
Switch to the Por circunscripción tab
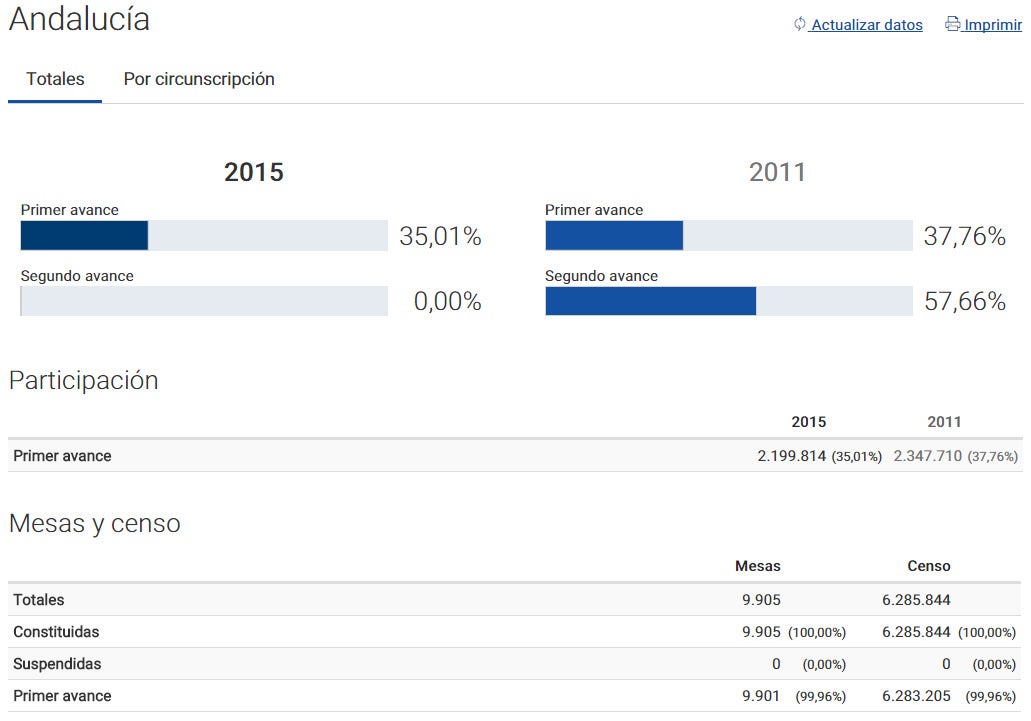tap(198, 78)
